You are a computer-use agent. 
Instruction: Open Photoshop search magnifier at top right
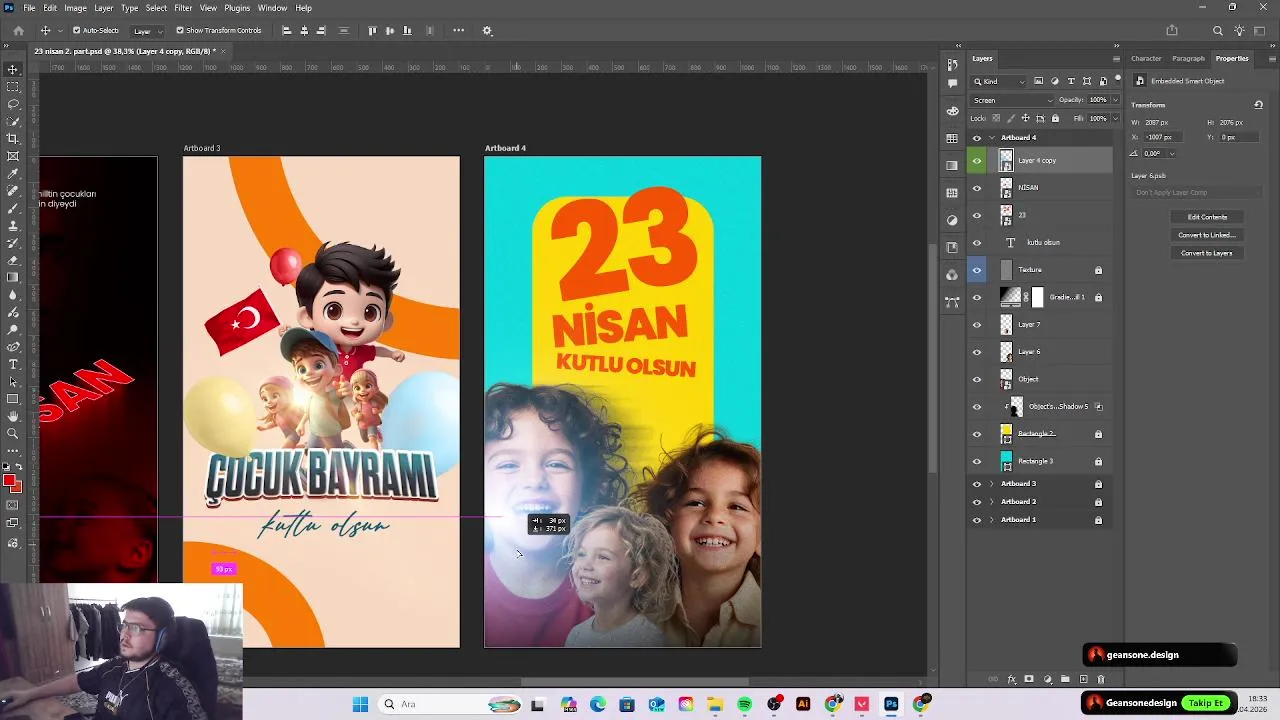(1217, 31)
